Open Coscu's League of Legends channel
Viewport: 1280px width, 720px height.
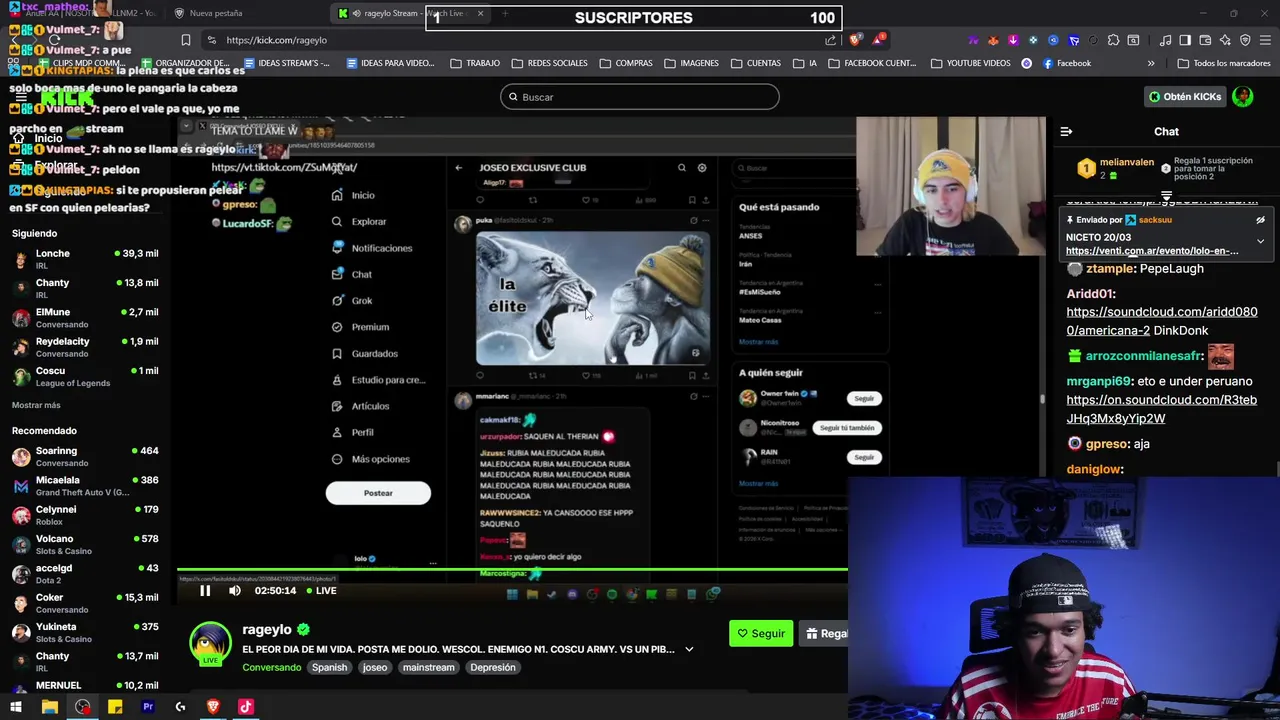[85, 376]
